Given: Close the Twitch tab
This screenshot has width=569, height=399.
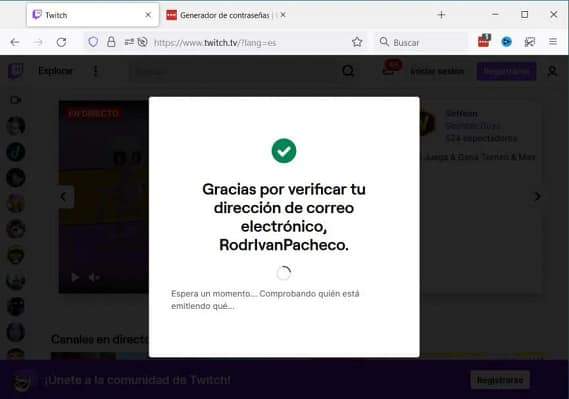Looking at the screenshot, I should 148,15.
